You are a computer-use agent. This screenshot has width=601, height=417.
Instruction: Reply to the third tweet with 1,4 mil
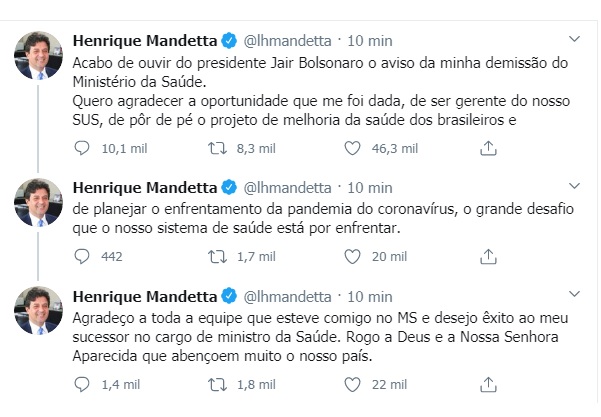pos(84,385)
